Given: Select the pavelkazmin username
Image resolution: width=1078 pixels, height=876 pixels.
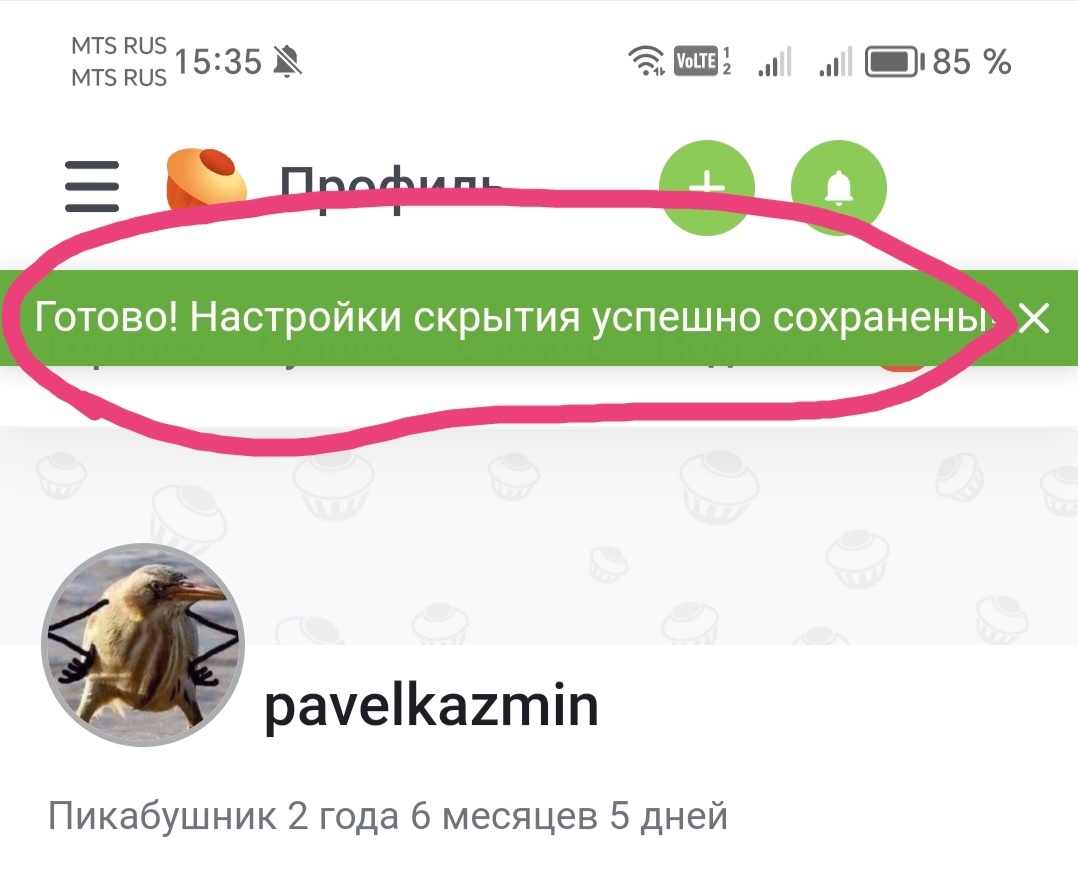Looking at the screenshot, I should 431,705.
